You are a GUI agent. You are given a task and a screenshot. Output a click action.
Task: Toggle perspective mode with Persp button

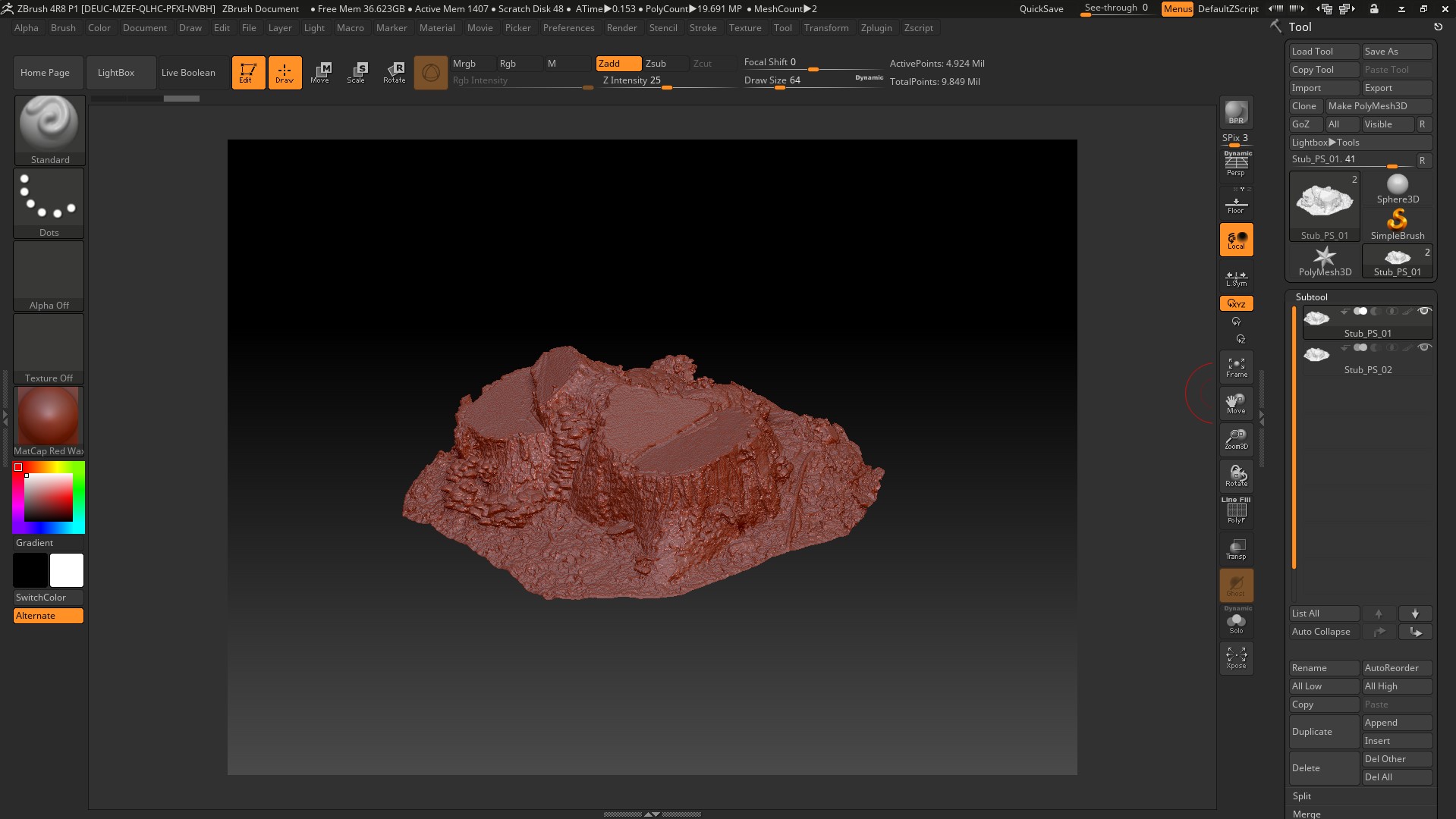tap(1236, 165)
